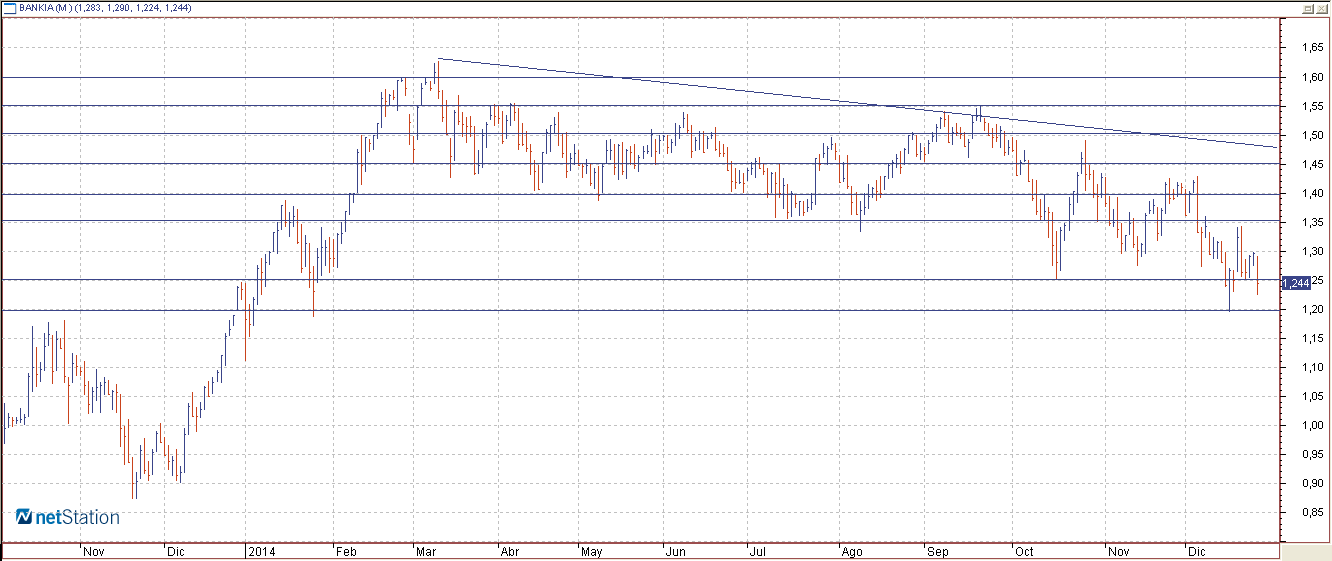Image resolution: width=1332 pixels, height=561 pixels.
Task: Click the 1,35 price axis label
Action: (x=1313, y=222)
